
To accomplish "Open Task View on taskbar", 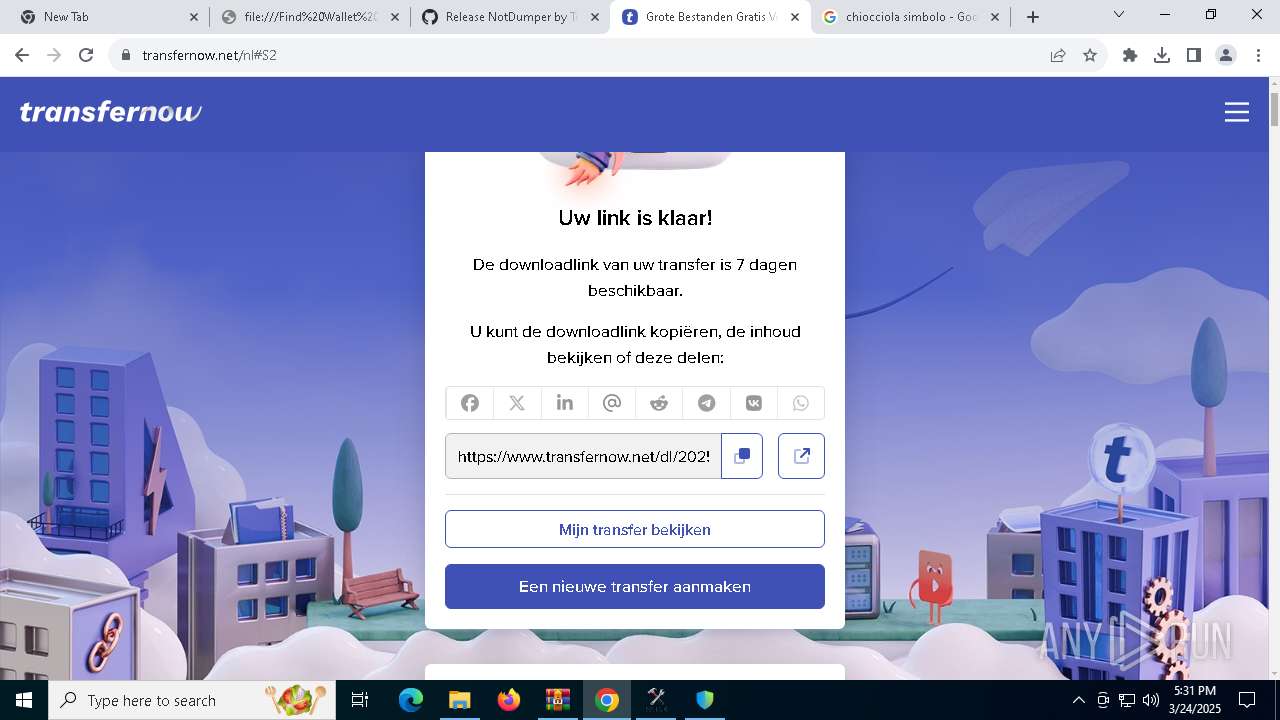I will pos(360,700).
